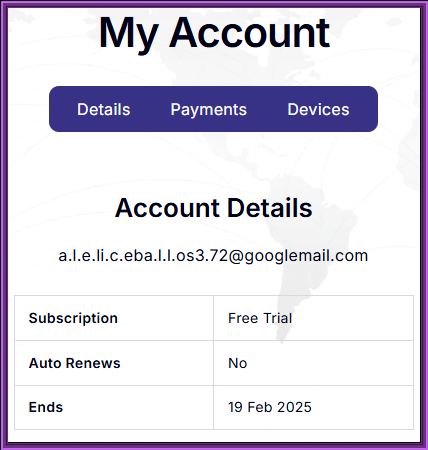428x450 pixels.
Task: Click the word 'Details' in section heading
Action: (270, 208)
